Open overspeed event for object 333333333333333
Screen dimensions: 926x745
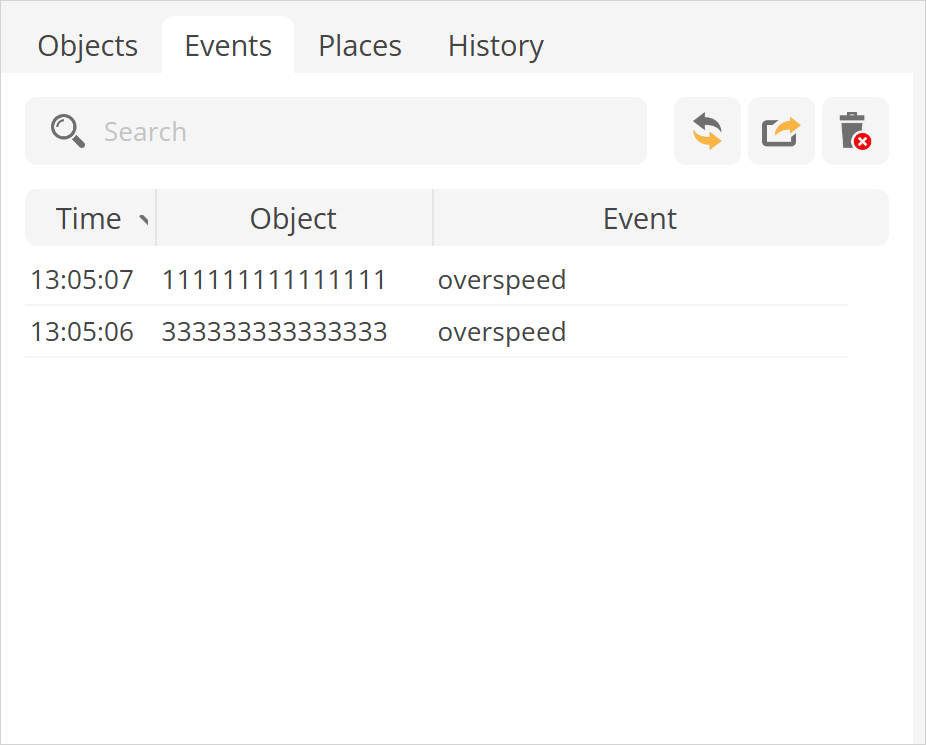[502, 332]
